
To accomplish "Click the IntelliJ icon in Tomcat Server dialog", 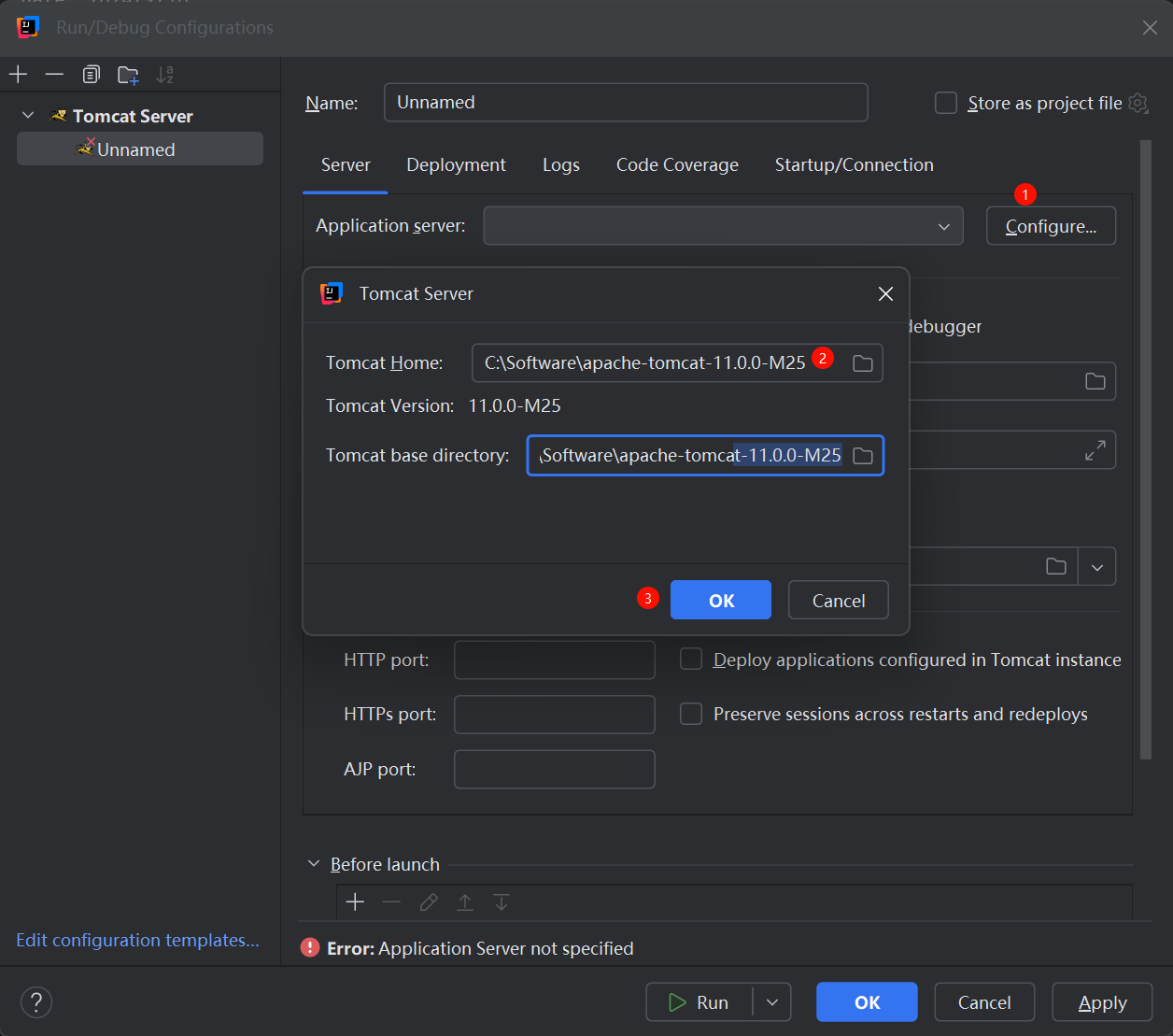I will [332, 293].
